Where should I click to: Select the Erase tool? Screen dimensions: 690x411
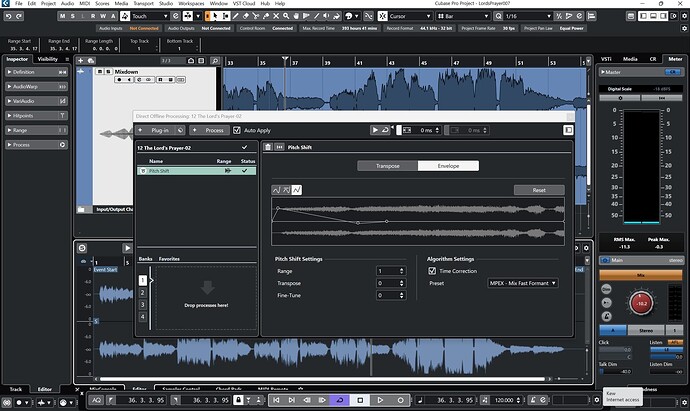[246, 16]
